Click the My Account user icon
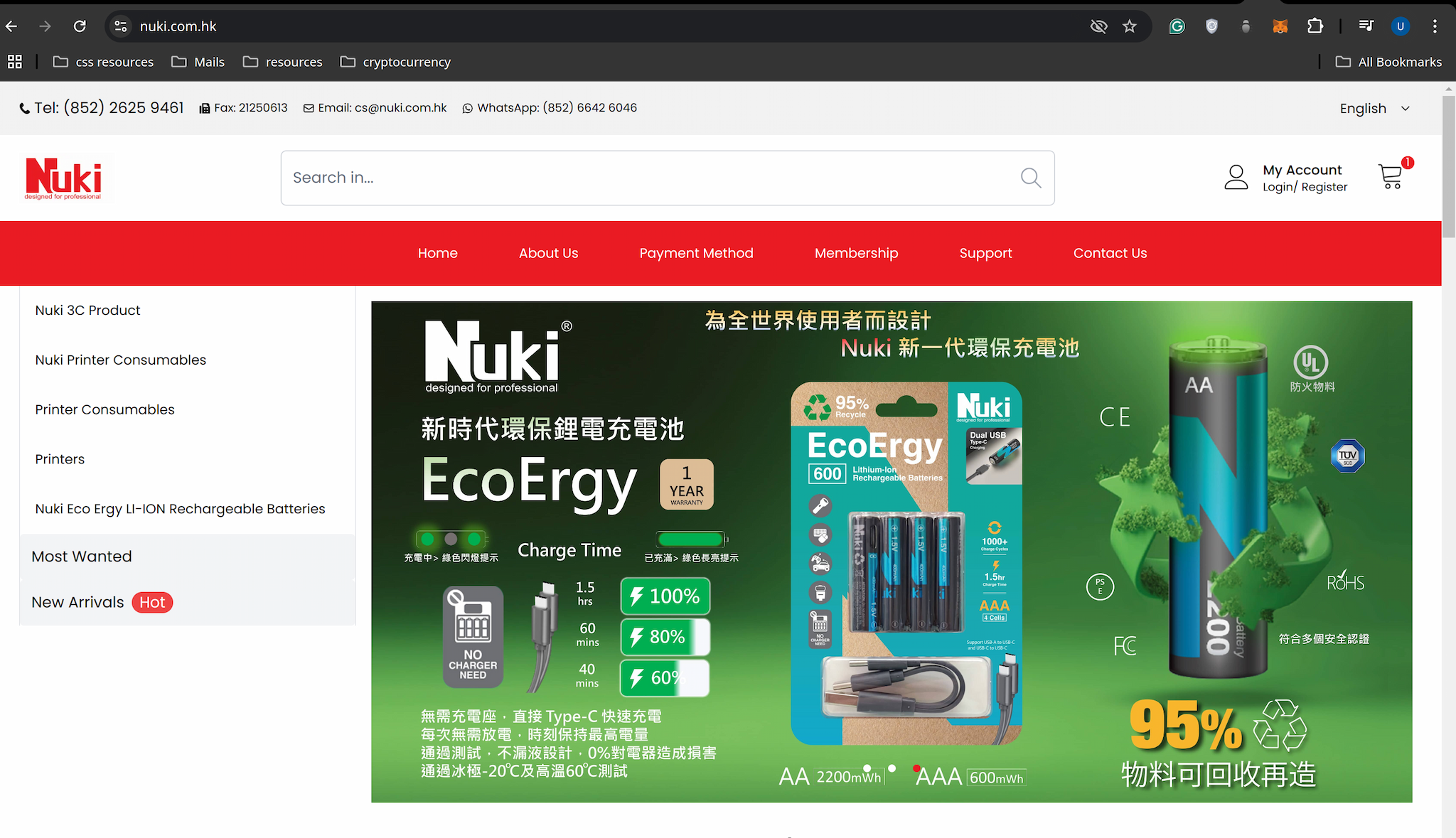 click(1236, 178)
